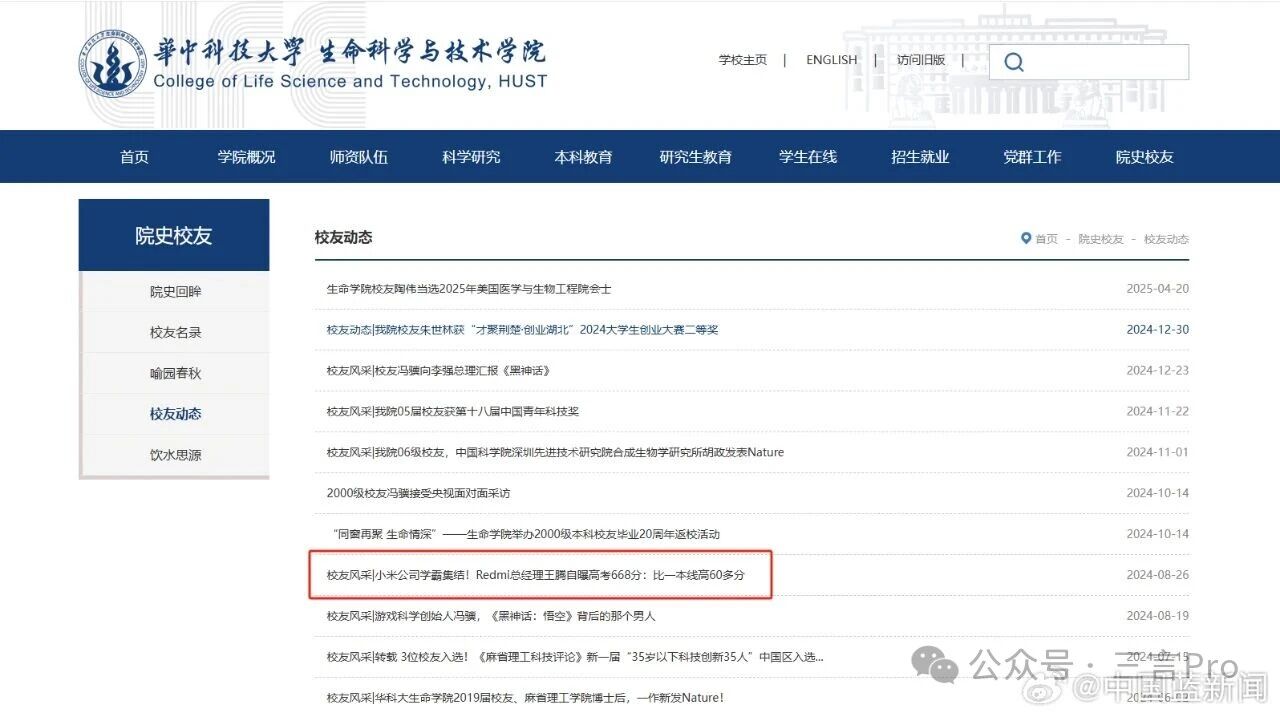Image resolution: width=1280 pixels, height=717 pixels.
Task: Click date 2025-04-20
Action: [1158, 289]
